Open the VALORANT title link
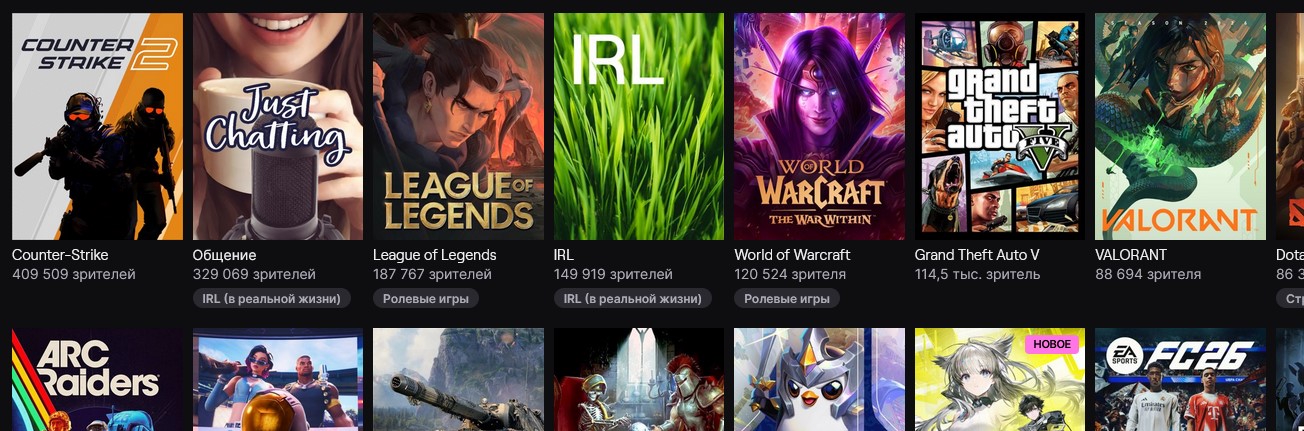The height and width of the screenshot is (431, 1304). [x=1131, y=255]
